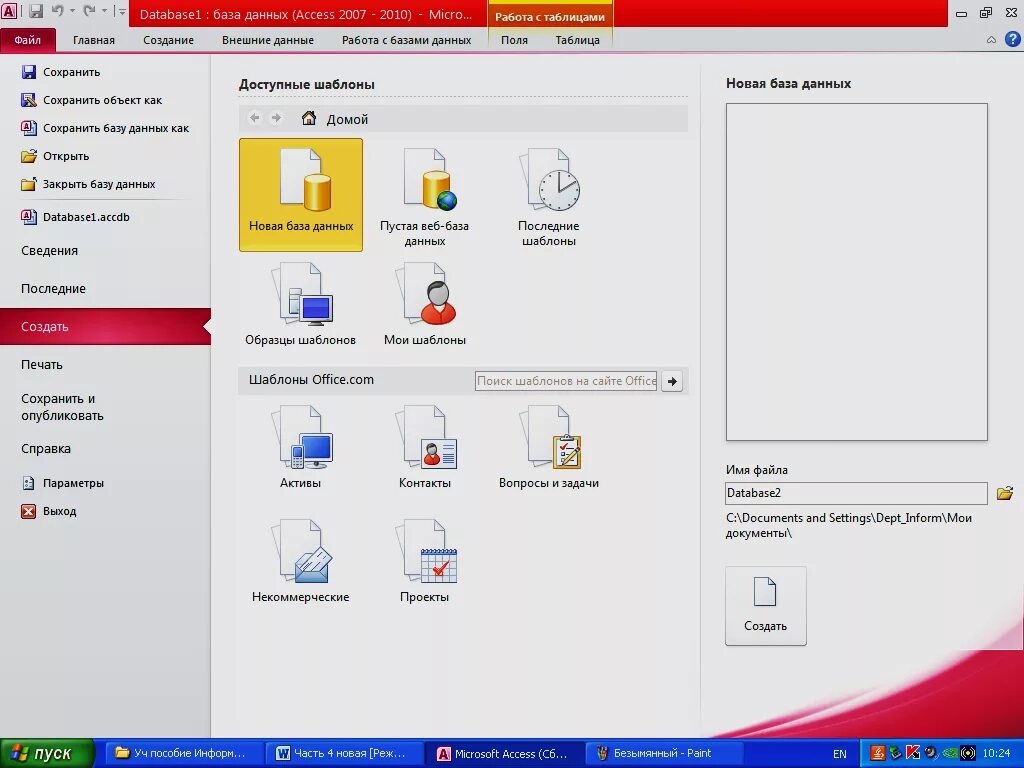Click the Домой home icon in templates bar
This screenshot has width=1024, height=768.
pos(309,118)
